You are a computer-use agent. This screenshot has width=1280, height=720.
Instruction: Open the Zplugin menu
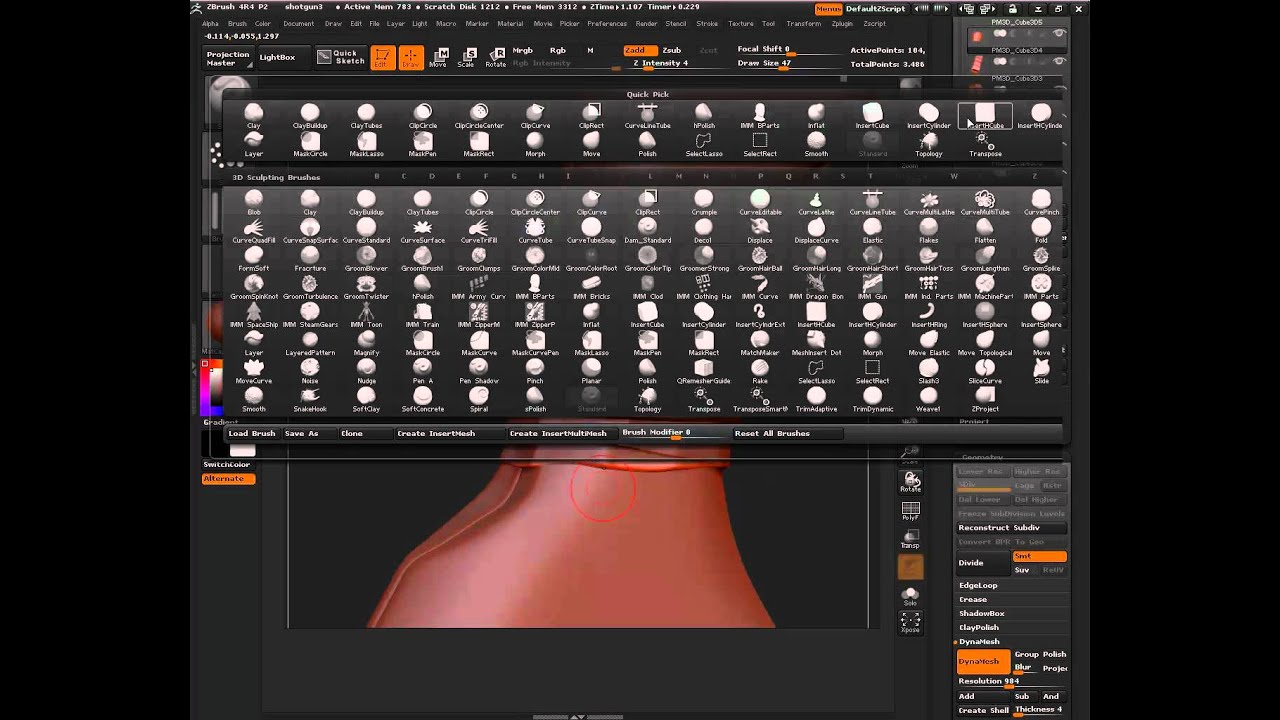[x=842, y=23]
